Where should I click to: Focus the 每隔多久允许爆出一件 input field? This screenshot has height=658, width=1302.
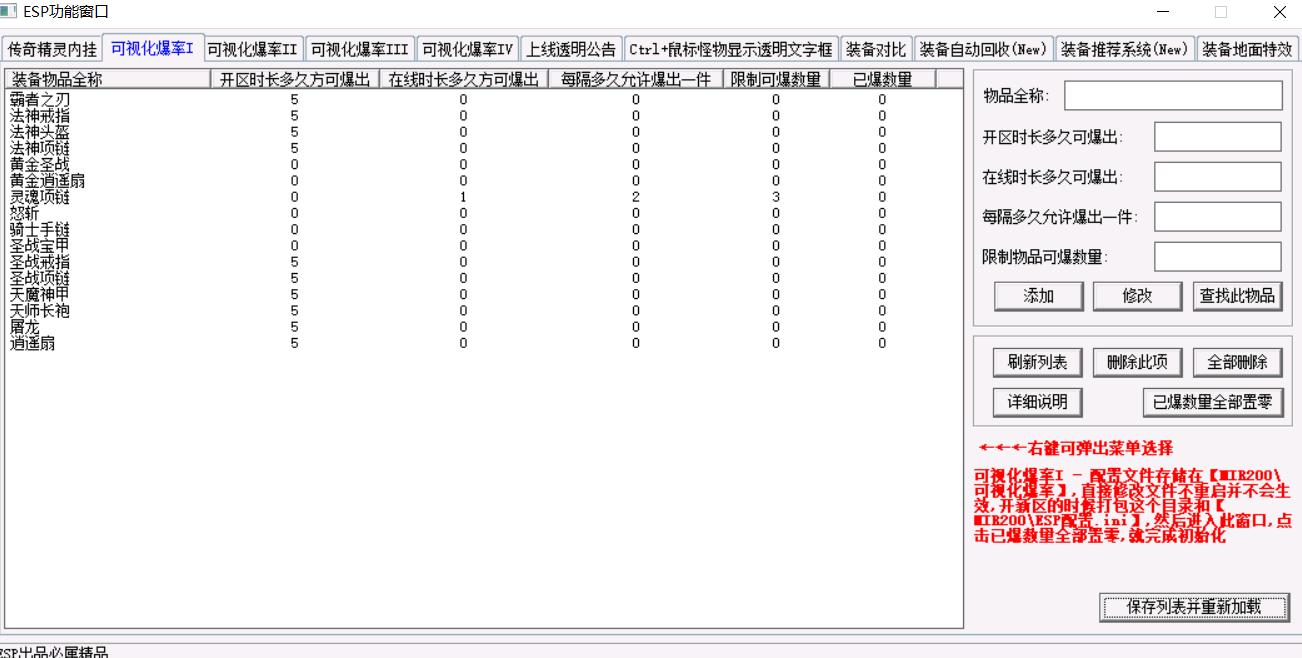[x=1218, y=216]
